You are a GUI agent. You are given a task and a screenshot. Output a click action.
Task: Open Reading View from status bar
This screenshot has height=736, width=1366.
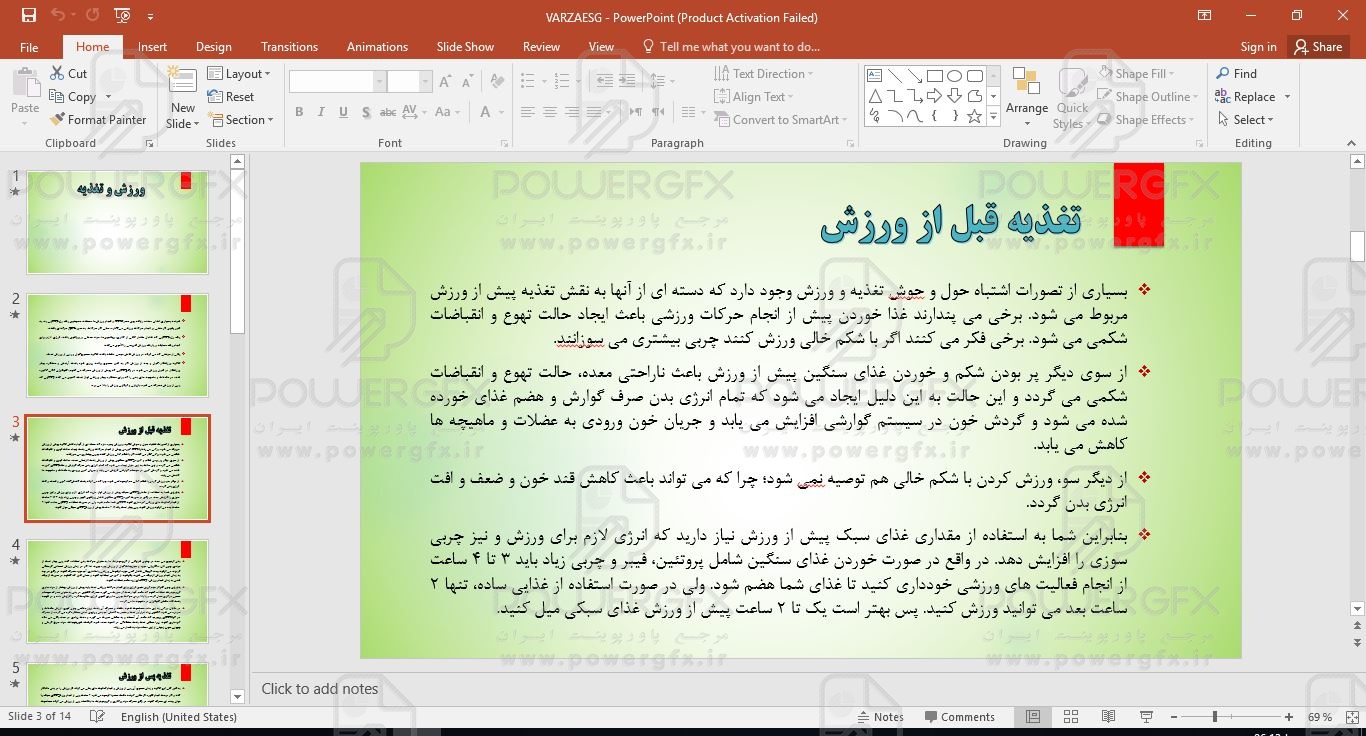point(1108,717)
